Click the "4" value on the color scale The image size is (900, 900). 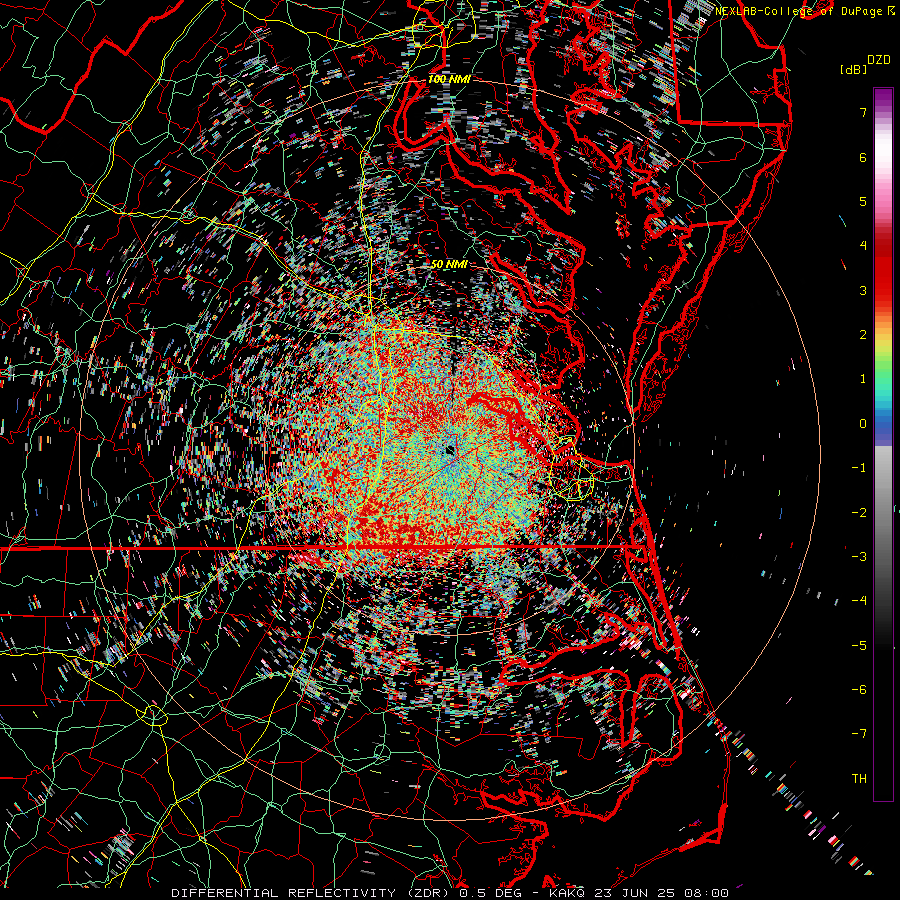(863, 246)
